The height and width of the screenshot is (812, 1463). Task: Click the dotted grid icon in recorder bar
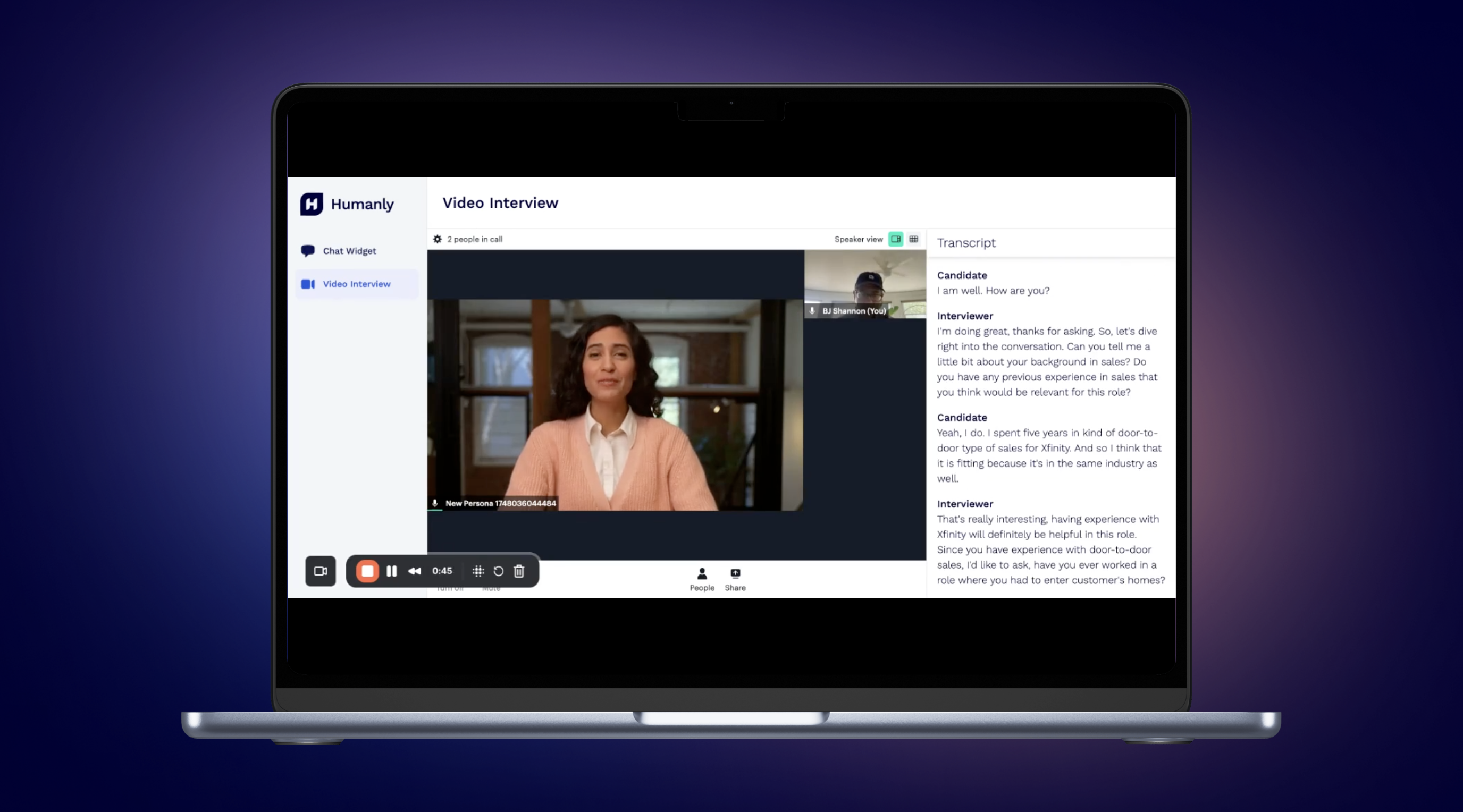pos(478,571)
